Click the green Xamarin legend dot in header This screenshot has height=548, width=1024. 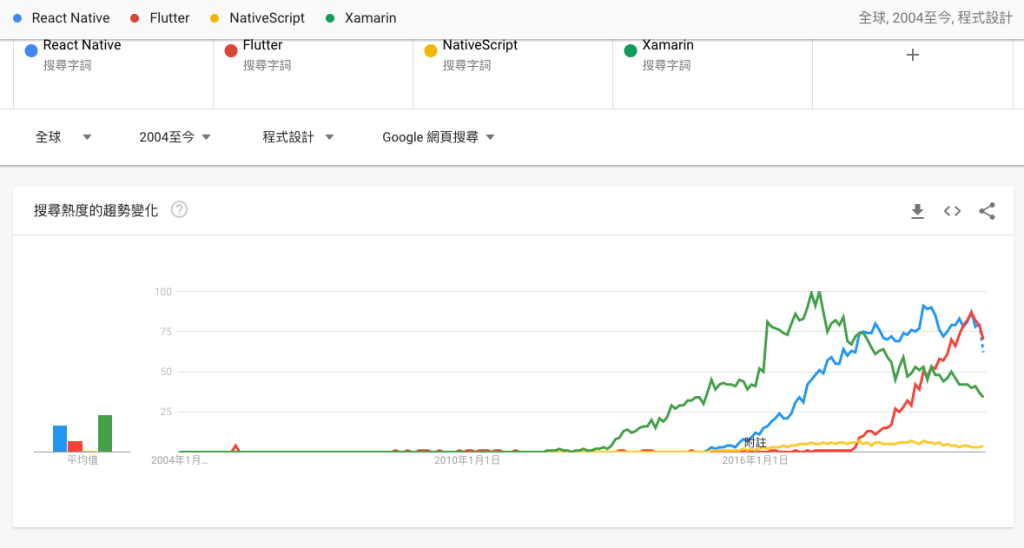pyautogui.click(x=328, y=18)
